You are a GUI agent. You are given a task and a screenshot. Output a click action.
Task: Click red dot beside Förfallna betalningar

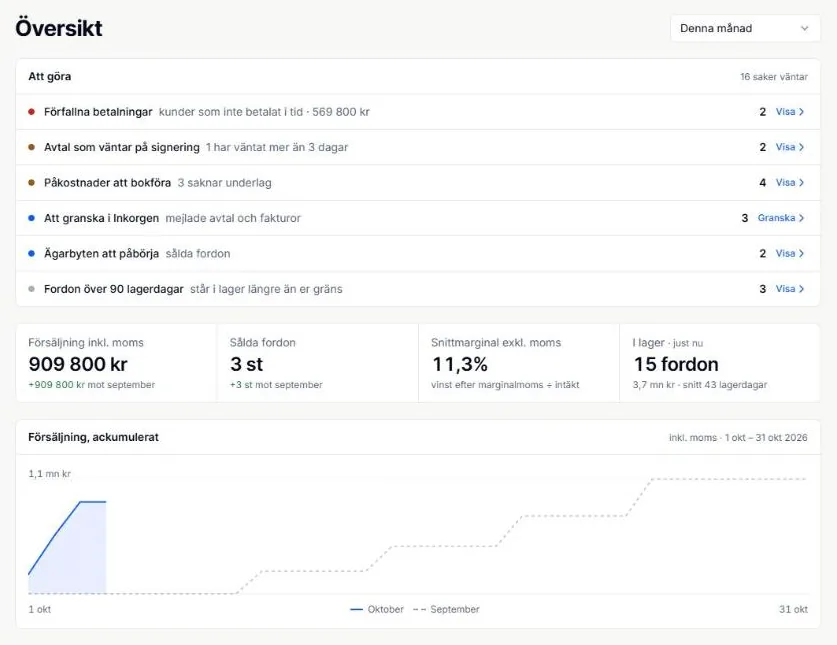point(31,112)
